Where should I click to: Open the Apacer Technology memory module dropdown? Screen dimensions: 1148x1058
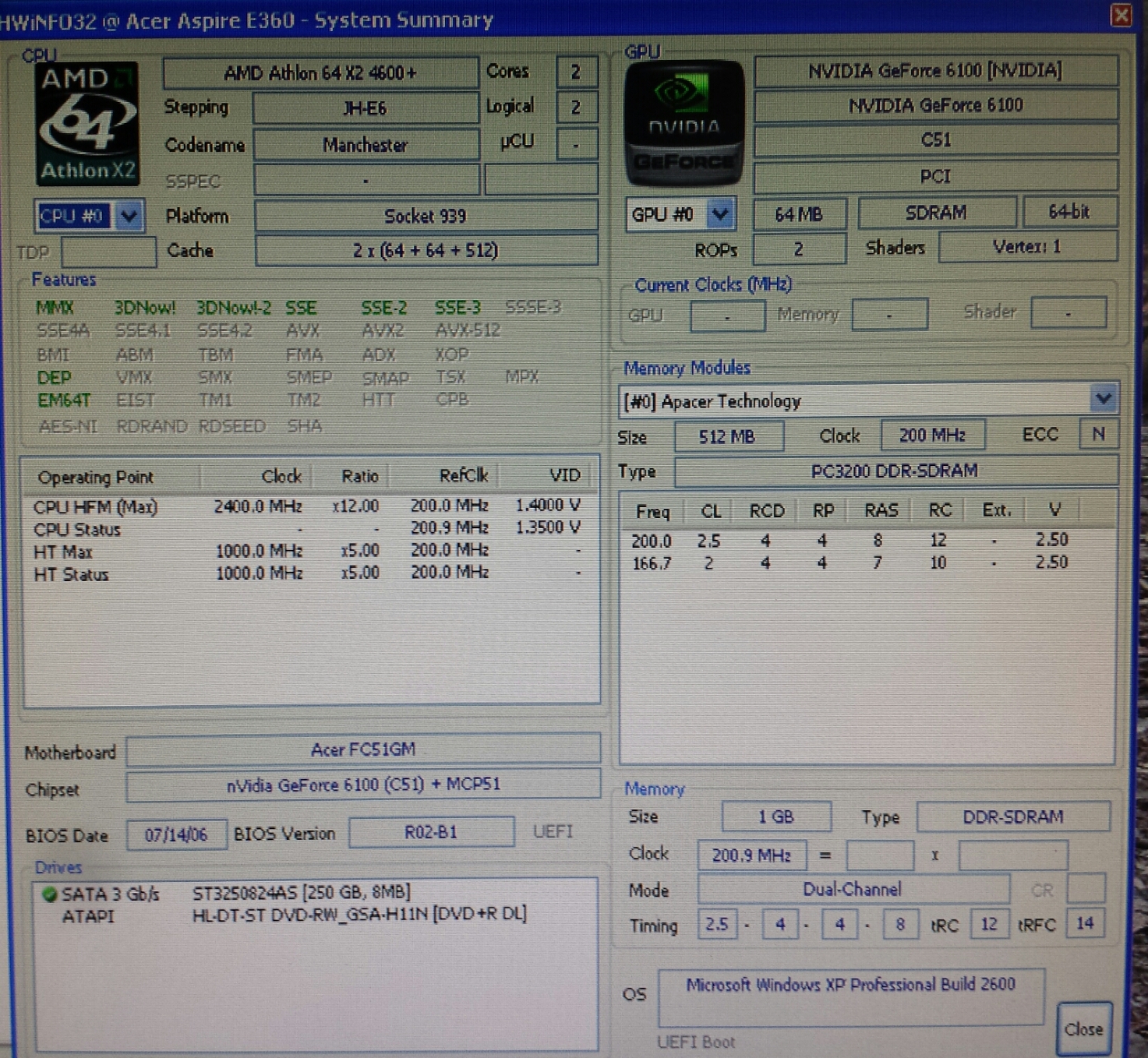click(x=1103, y=400)
